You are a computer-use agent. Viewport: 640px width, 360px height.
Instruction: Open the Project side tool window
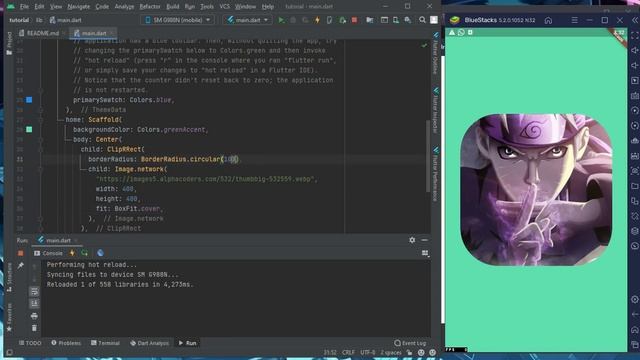(x=9, y=44)
